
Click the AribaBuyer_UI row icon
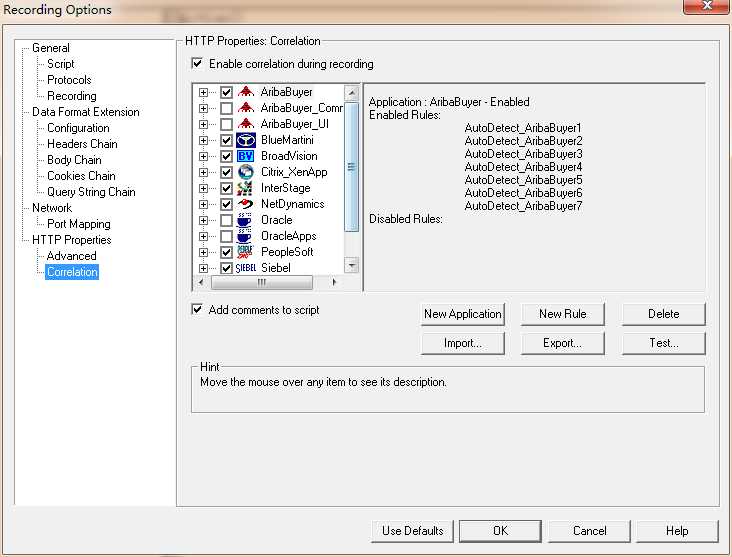coord(246,124)
